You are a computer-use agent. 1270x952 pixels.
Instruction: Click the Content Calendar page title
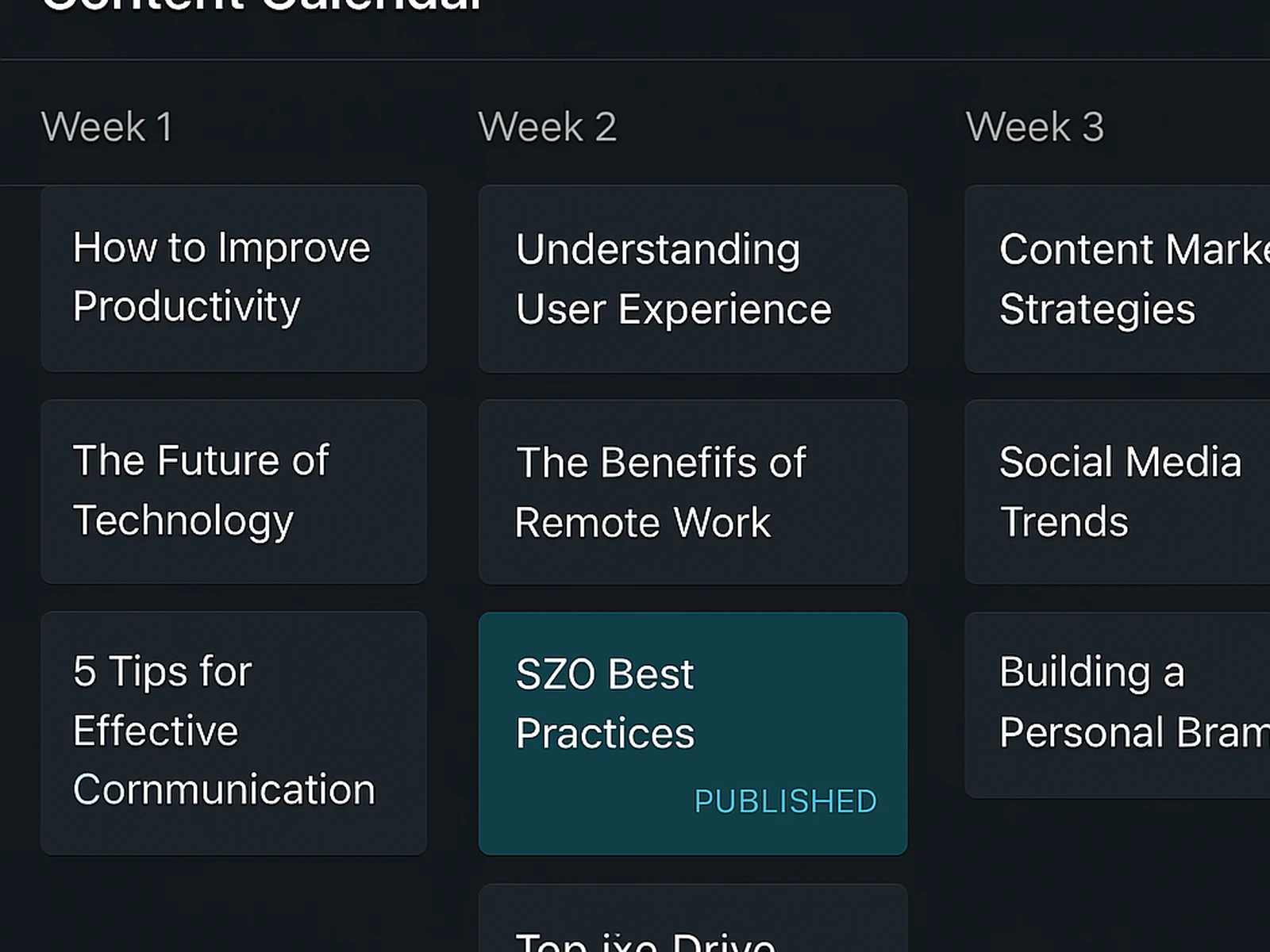[262, 6]
